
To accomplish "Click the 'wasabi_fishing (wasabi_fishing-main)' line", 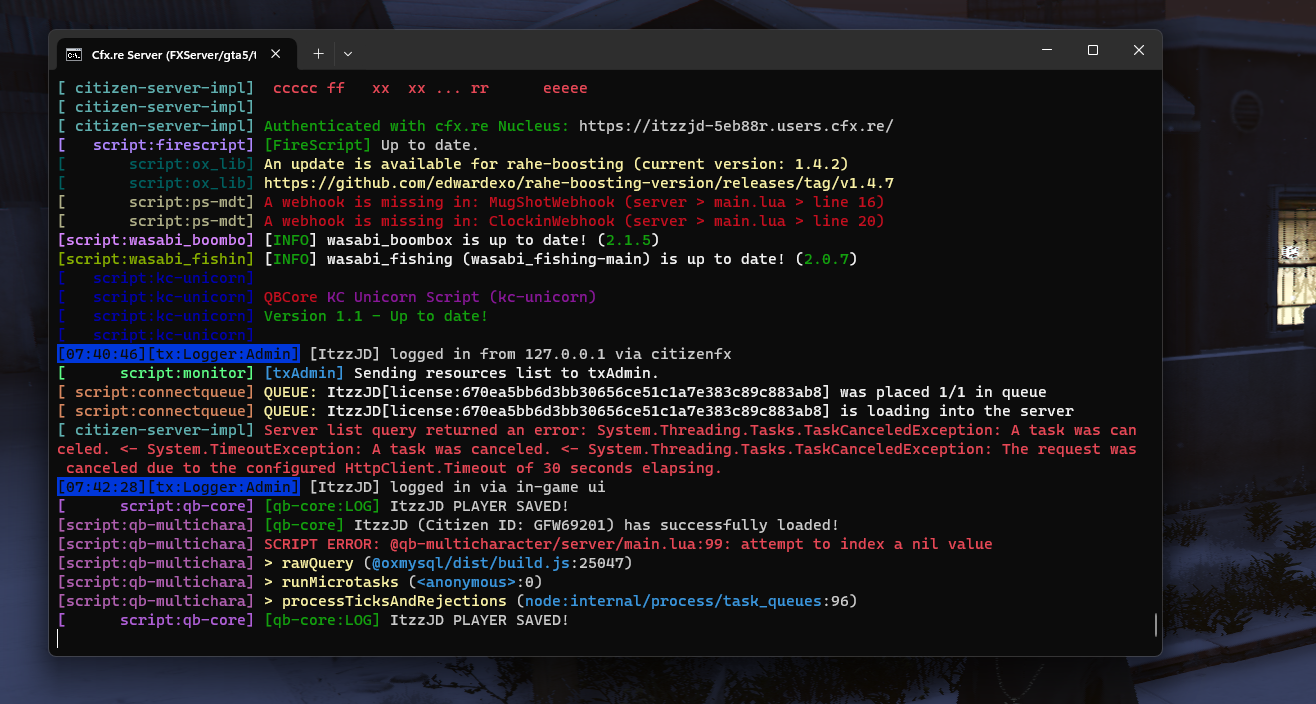I will 561,259.
